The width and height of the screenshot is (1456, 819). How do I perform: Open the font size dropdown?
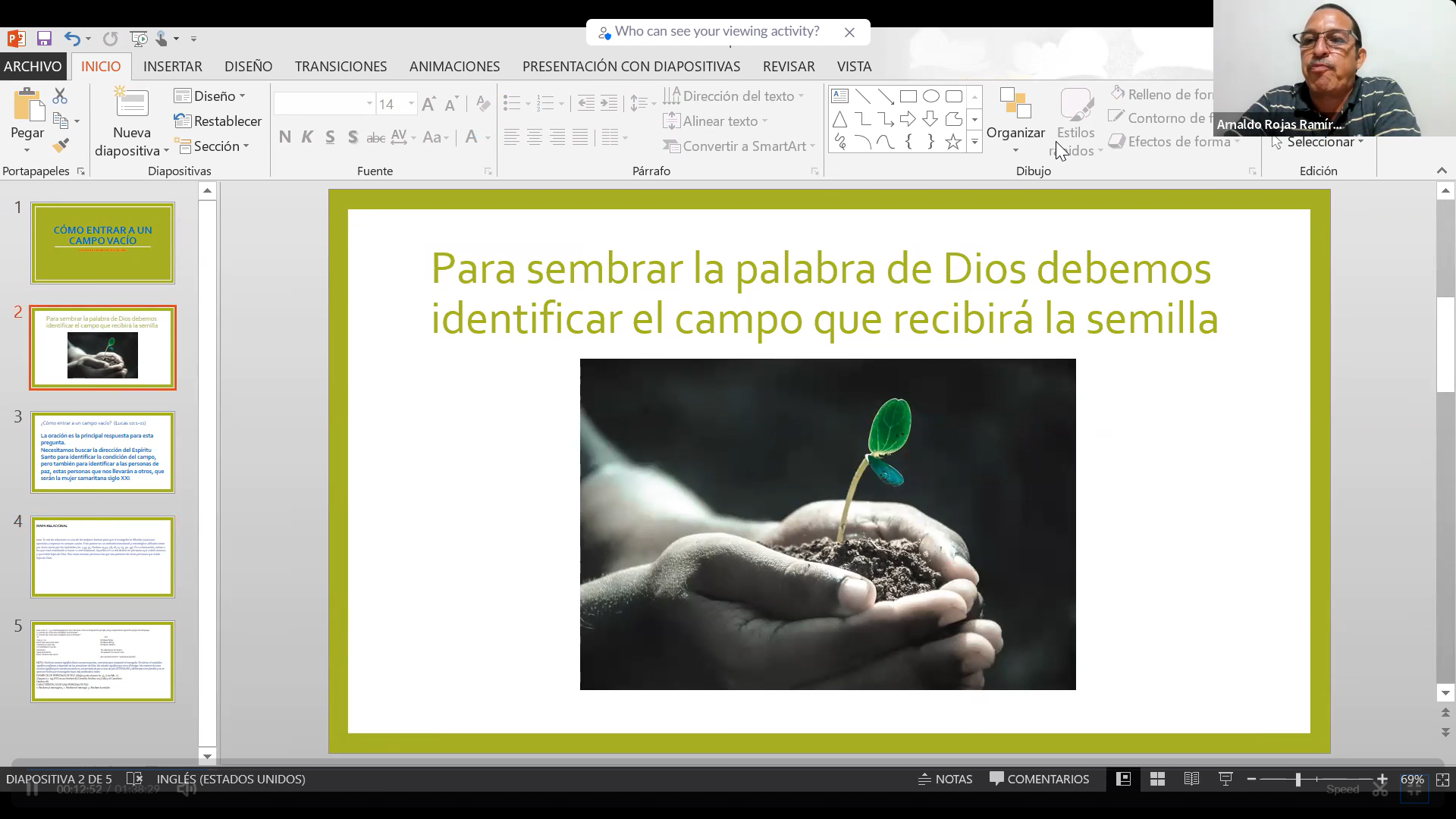click(x=411, y=104)
